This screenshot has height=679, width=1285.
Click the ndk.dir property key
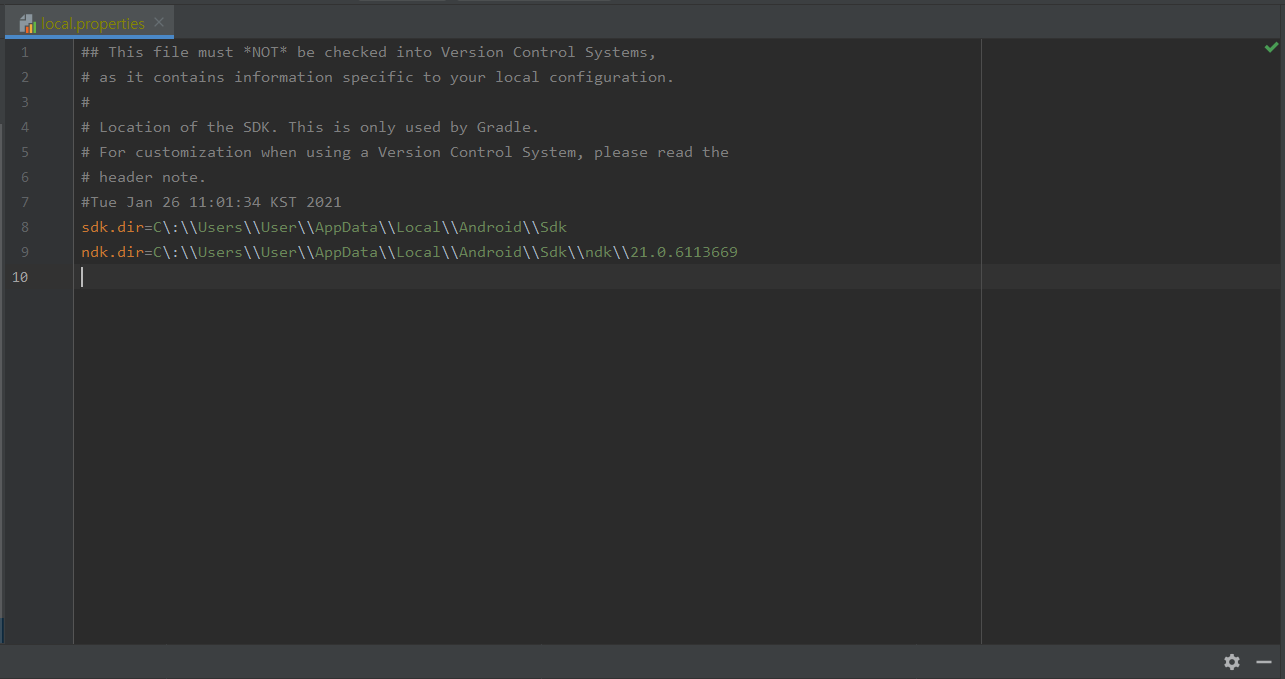[x=113, y=252]
